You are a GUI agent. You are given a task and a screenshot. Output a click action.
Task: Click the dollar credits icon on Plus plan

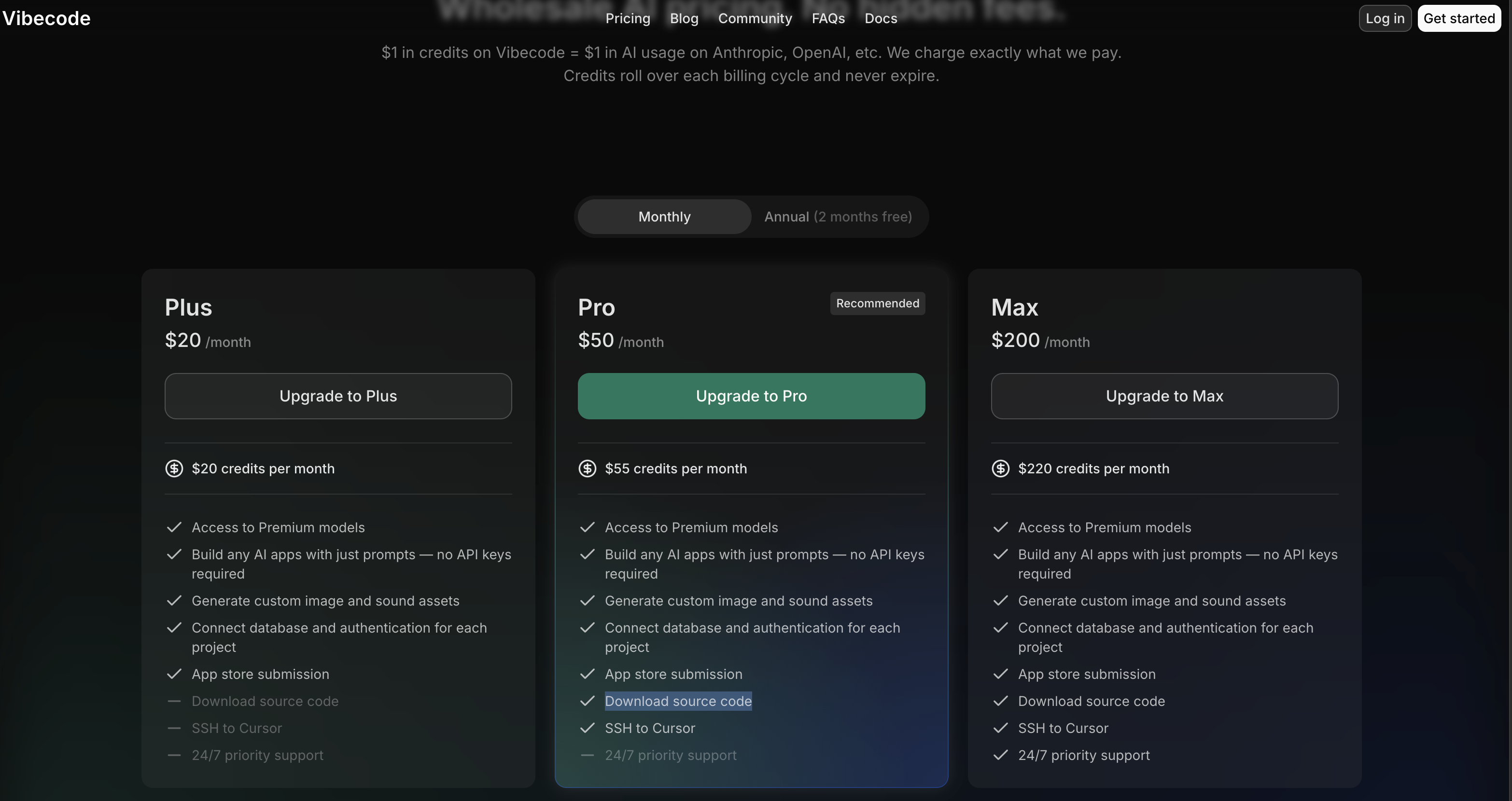(x=174, y=468)
